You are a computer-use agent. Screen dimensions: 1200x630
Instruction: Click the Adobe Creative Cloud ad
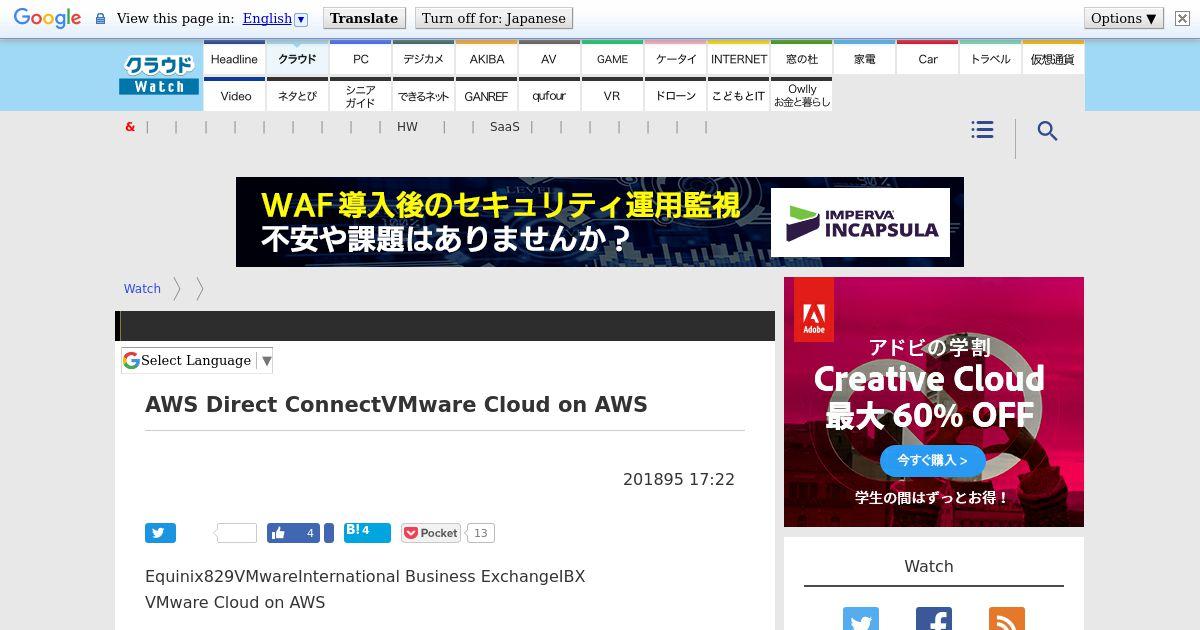coord(934,402)
